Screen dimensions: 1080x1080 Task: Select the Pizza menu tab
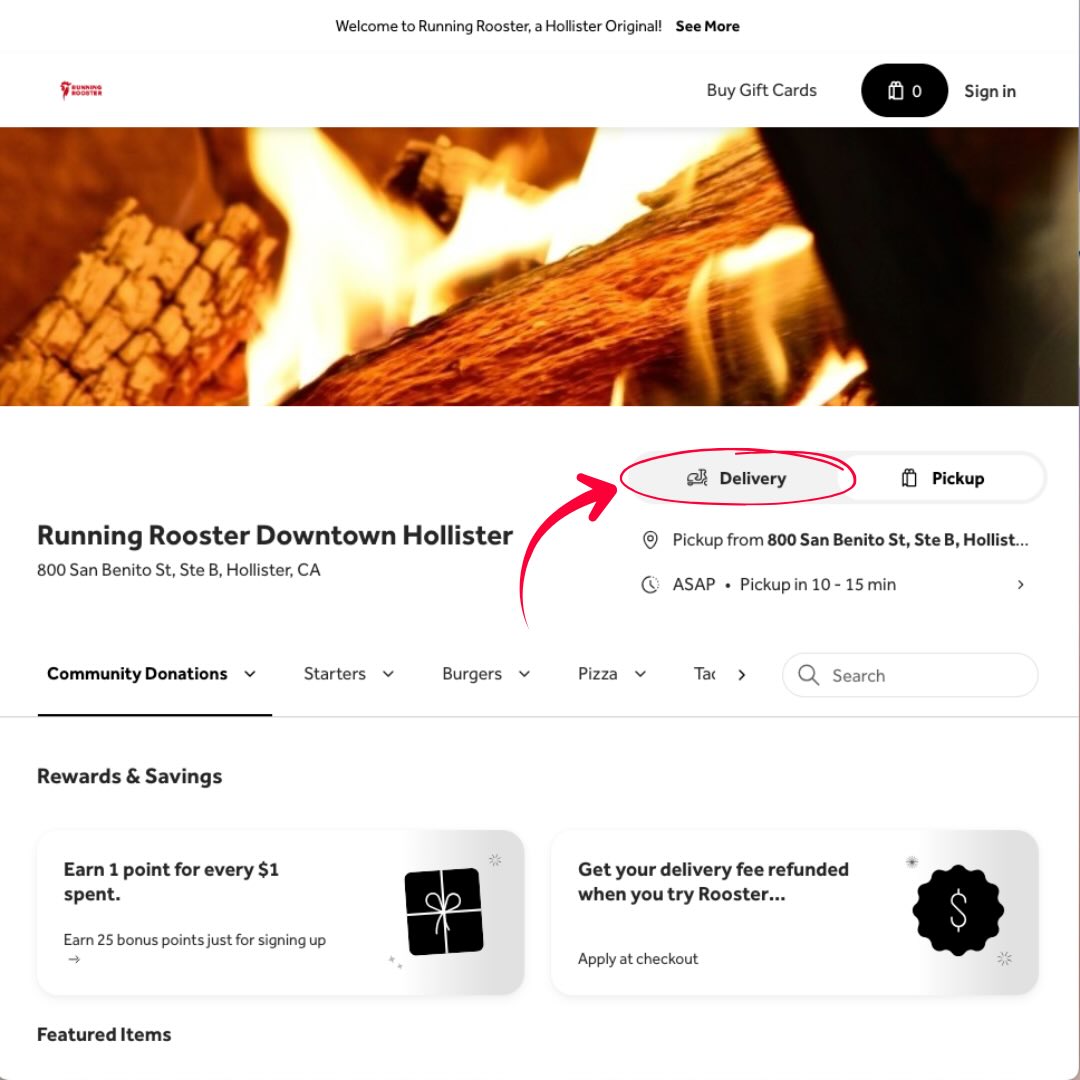click(597, 674)
